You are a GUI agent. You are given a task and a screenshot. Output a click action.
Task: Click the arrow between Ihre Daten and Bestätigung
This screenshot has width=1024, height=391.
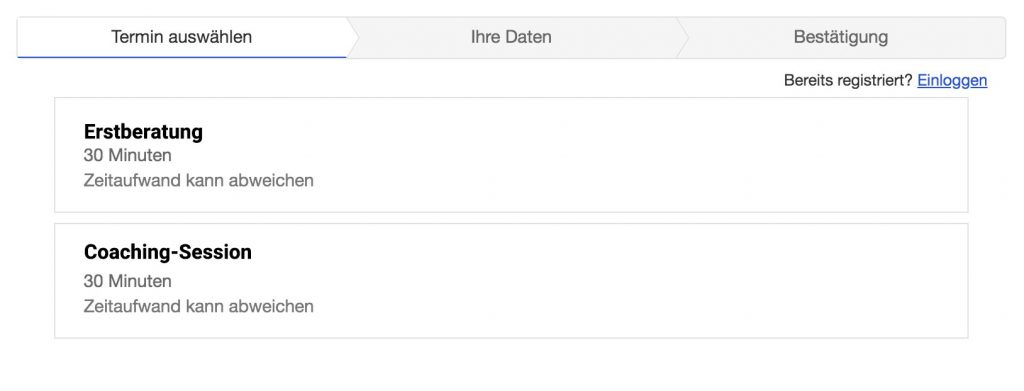point(683,37)
